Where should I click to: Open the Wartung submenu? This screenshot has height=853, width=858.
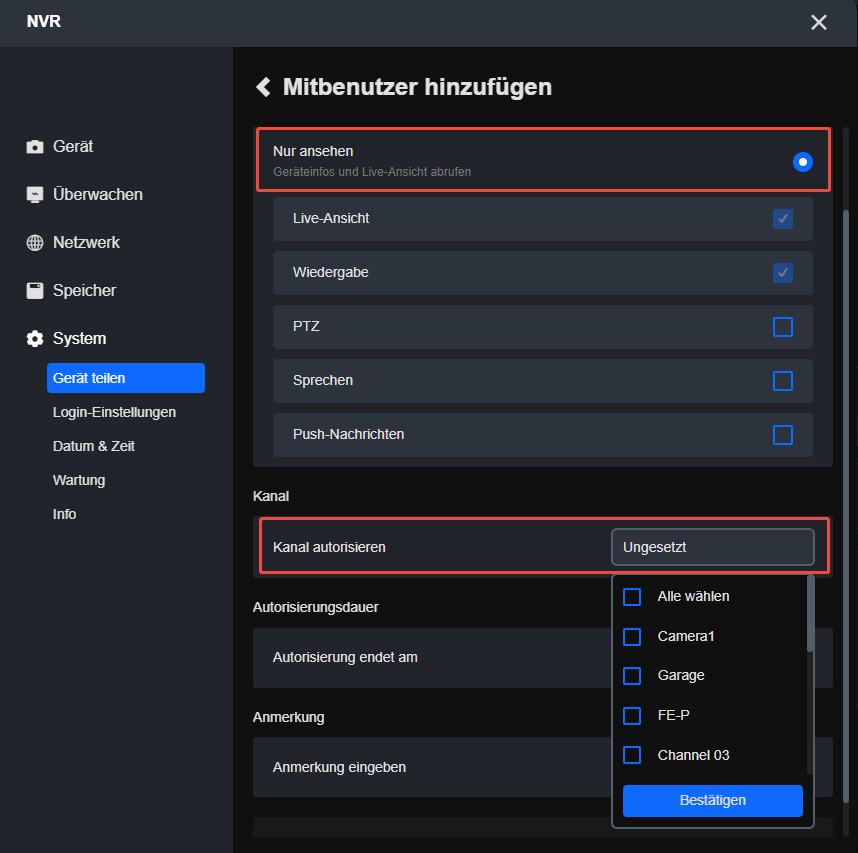pyautogui.click(x=79, y=480)
